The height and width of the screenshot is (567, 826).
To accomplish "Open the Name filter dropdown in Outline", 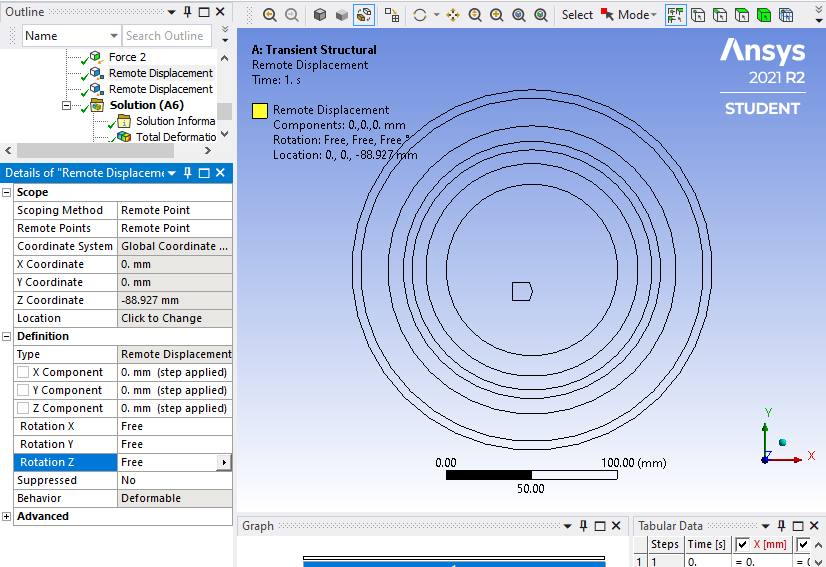I will tap(112, 36).
